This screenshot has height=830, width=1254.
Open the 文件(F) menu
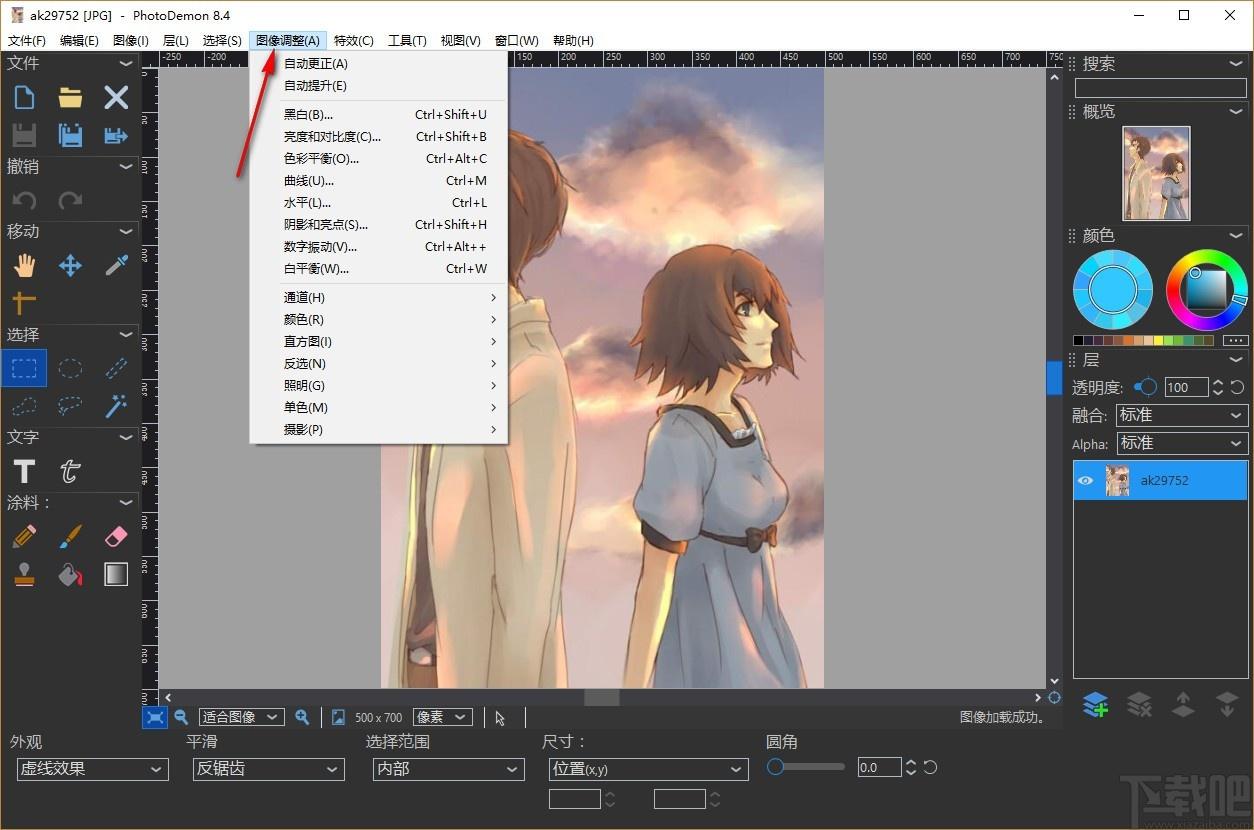[27, 40]
